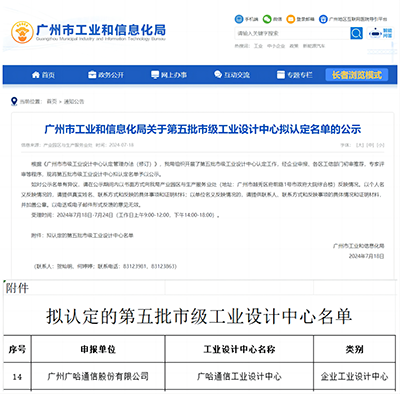Image resolution: width=400 pixels, height=394 pixels.
Task: Open the 政务公开 navigation menu
Action: tap(111, 75)
